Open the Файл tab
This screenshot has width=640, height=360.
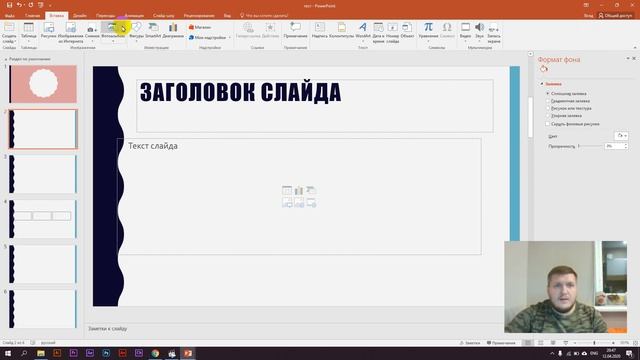click(x=10, y=16)
